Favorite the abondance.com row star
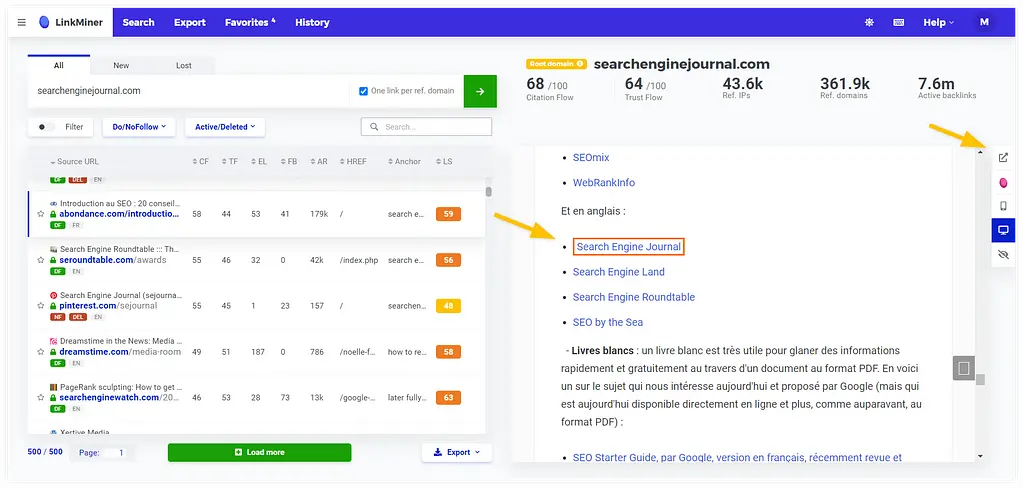 (x=40, y=214)
